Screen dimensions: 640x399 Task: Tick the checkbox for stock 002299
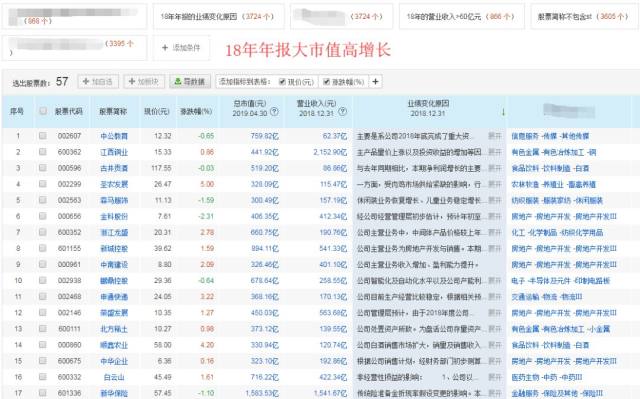point(42,184)
